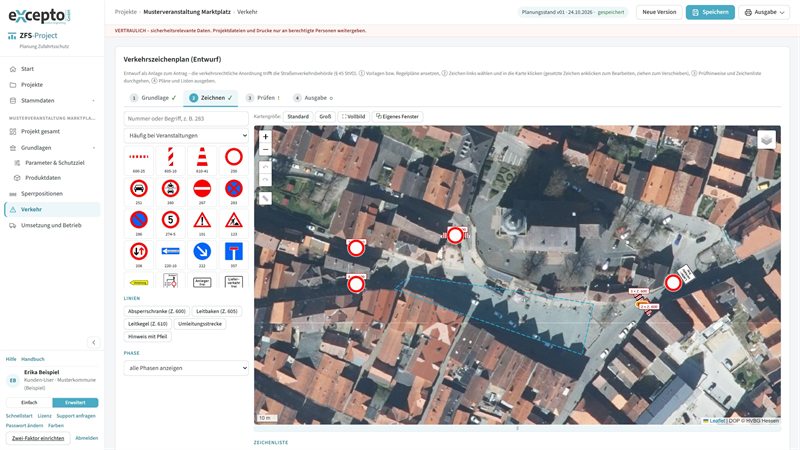800x450 pixels.
Task: Toggle Vollbild map view
Action: (354, 116)
